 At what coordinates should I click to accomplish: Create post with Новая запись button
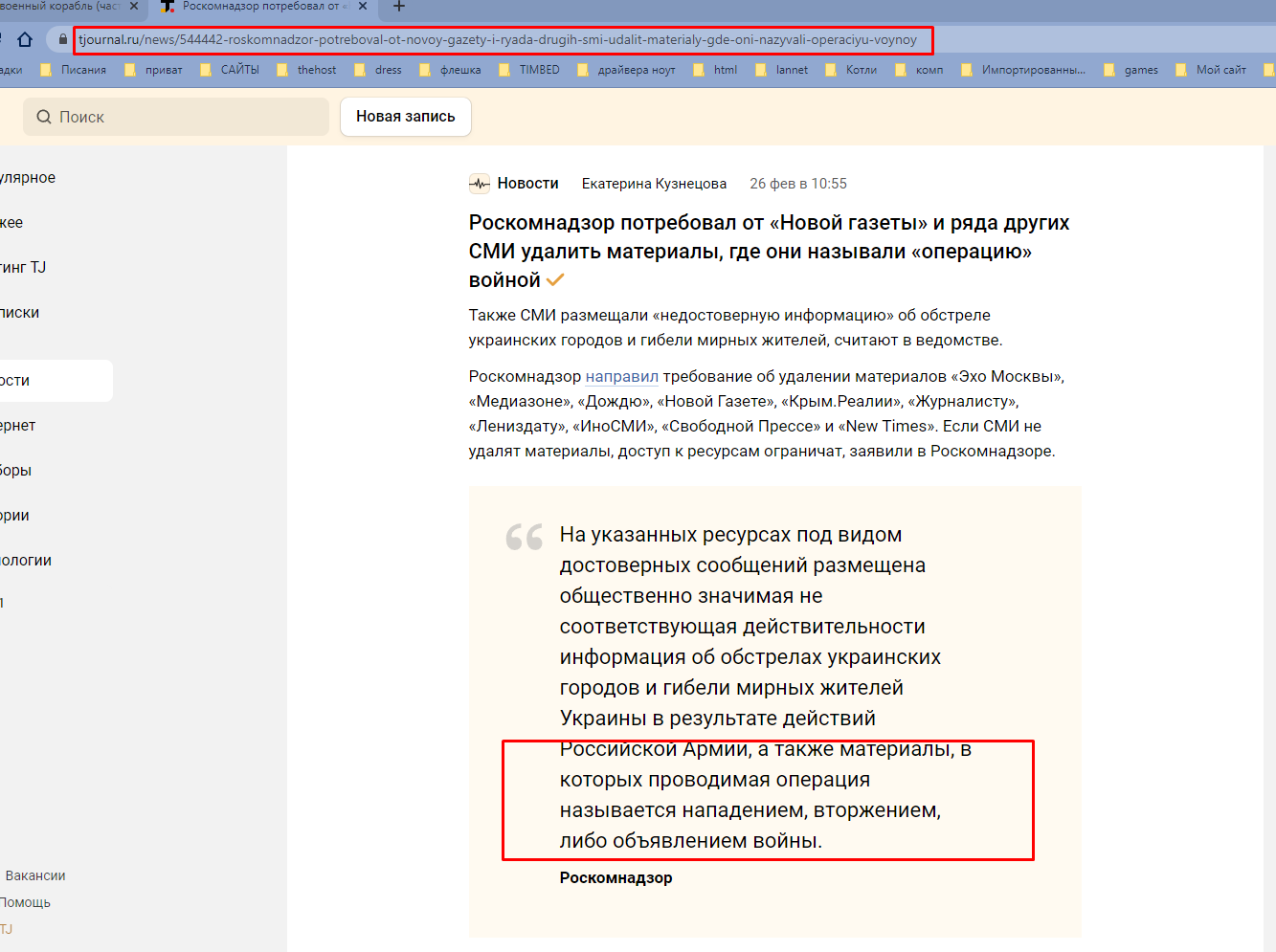coord(406,117)
